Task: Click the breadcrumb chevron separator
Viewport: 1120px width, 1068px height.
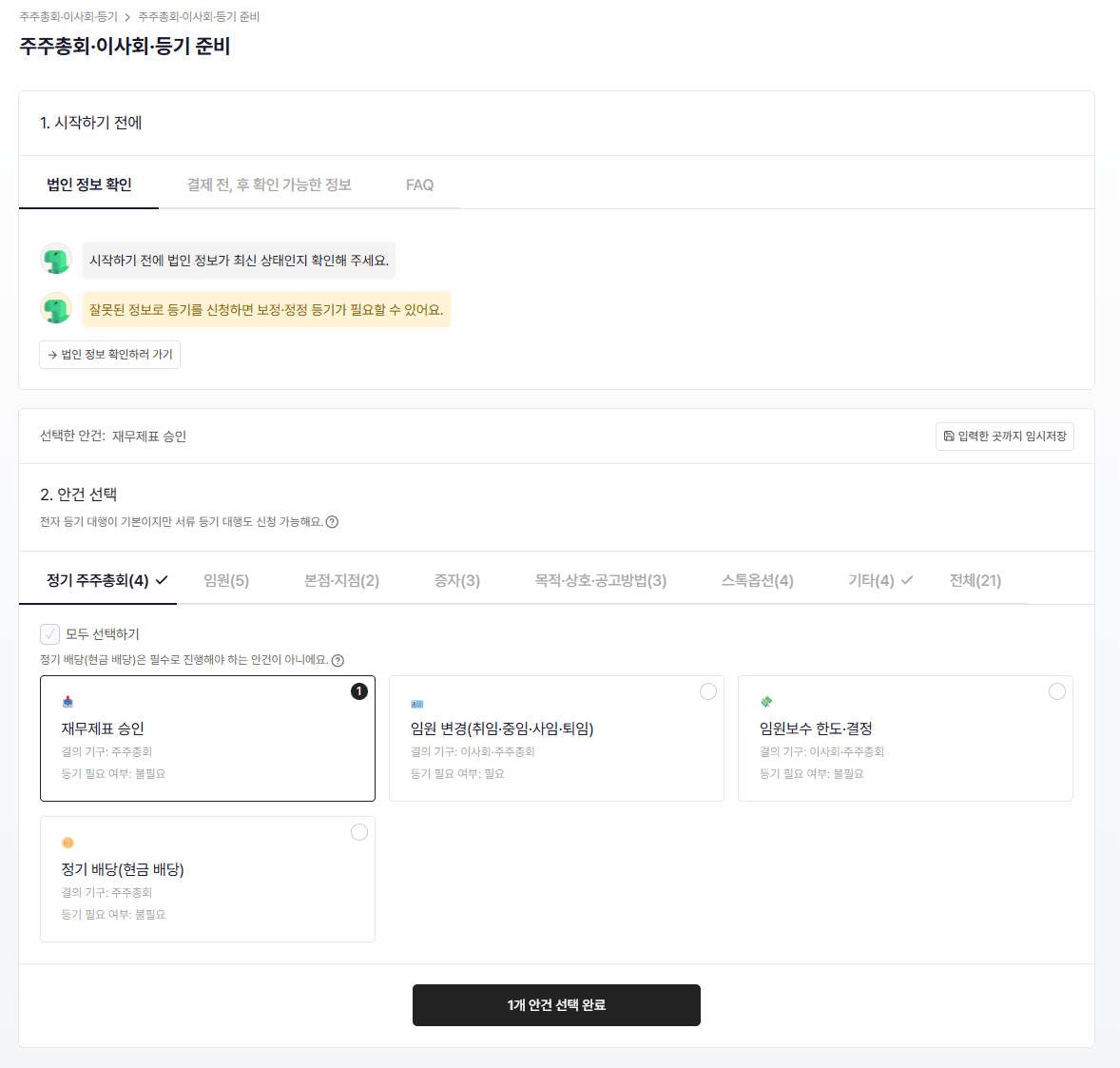Action: 127,17
